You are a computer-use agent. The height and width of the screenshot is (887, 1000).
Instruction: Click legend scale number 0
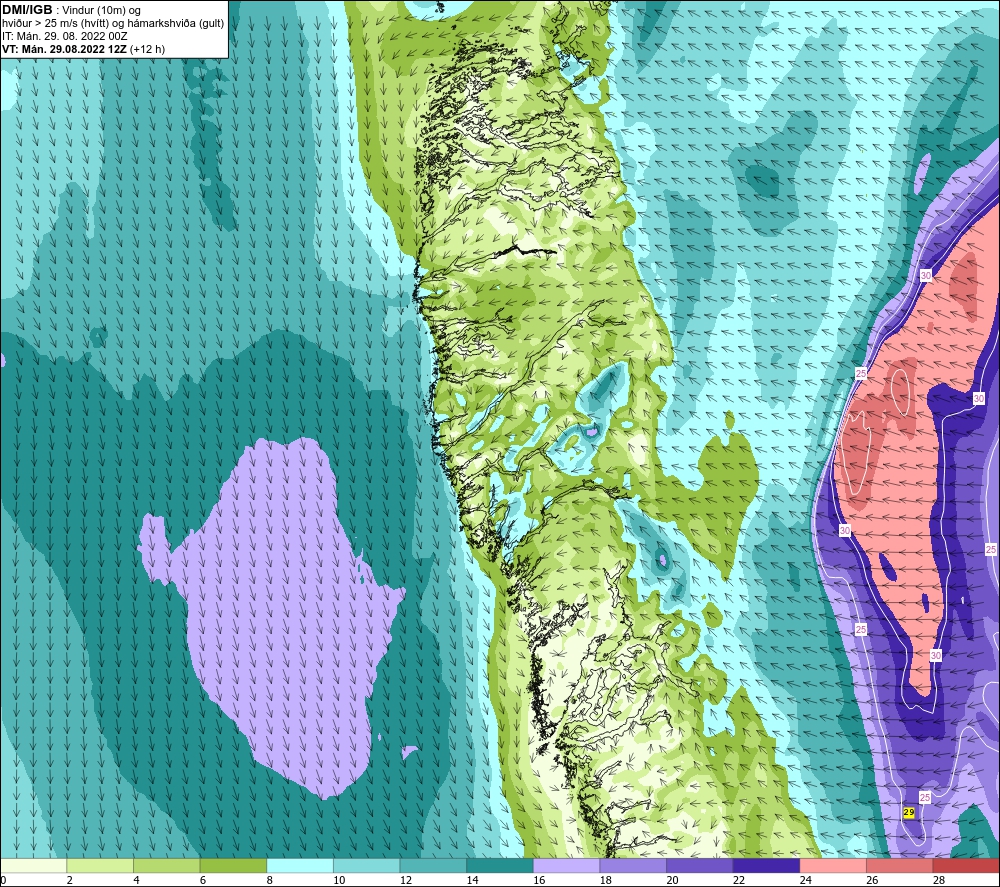[3, 881]
